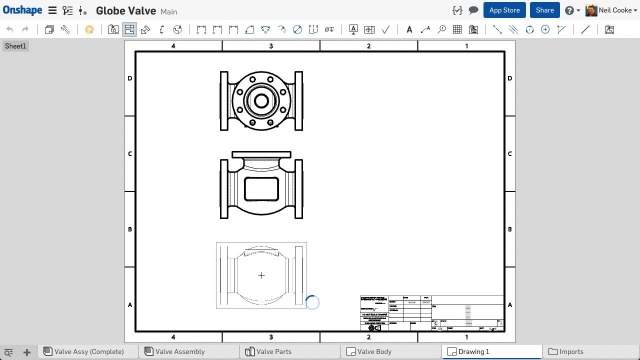Screen dimensions: 640x360
Task: Click the App Store button
Action: pyautogui.click(x=504, y=10)
